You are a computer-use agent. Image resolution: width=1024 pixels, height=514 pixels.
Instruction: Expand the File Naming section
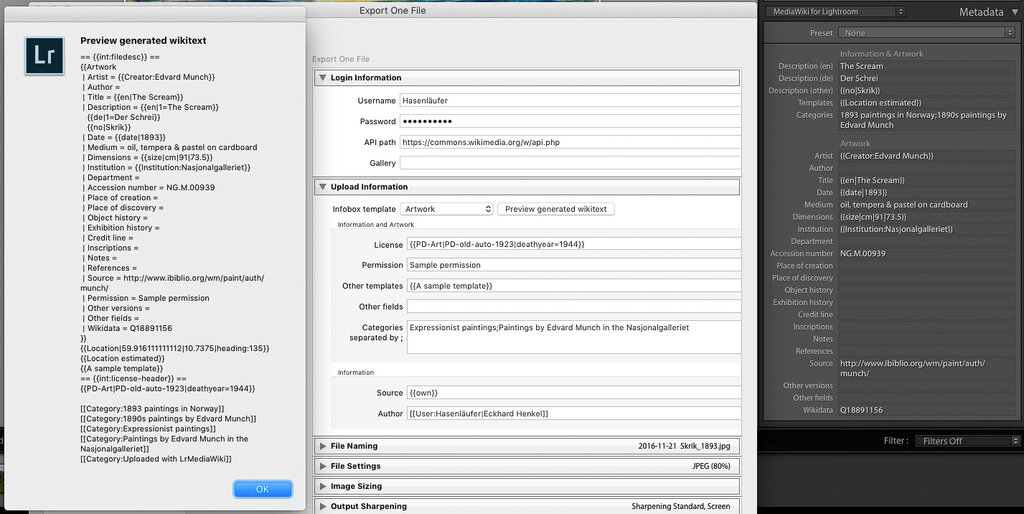[x=323, y=446]
